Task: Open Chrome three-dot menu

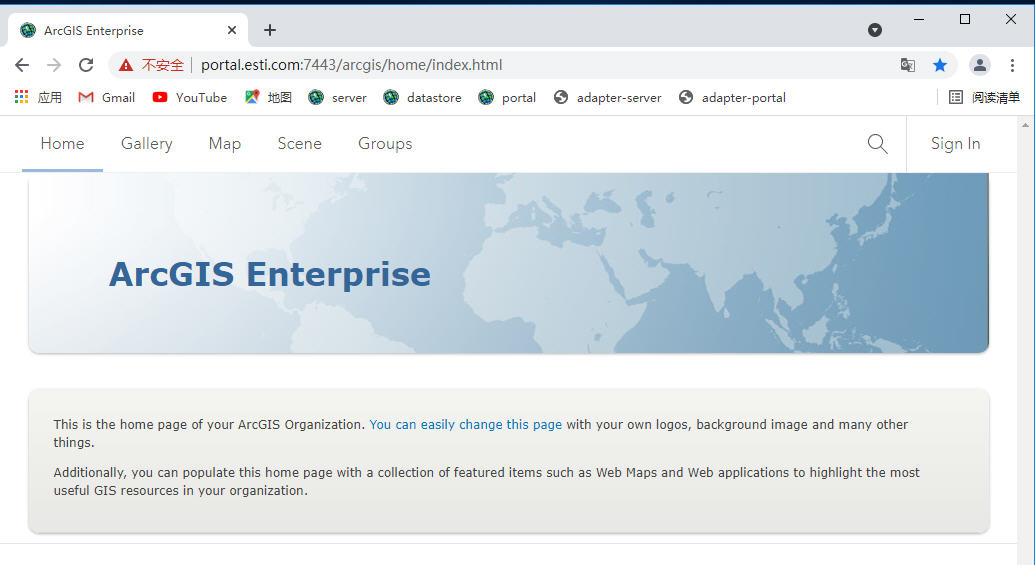Action: 1012,65
